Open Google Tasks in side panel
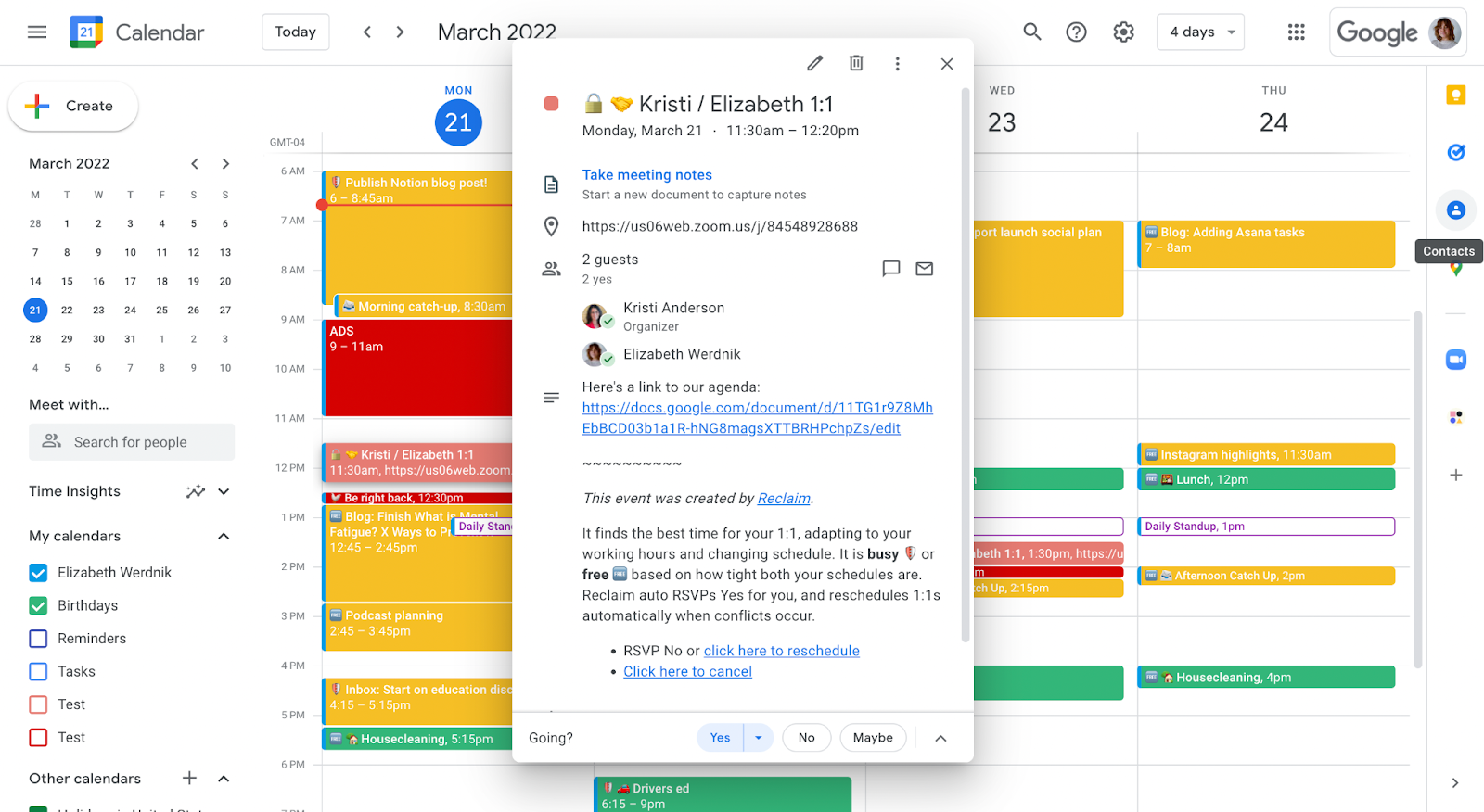 tap(1456, 152)
